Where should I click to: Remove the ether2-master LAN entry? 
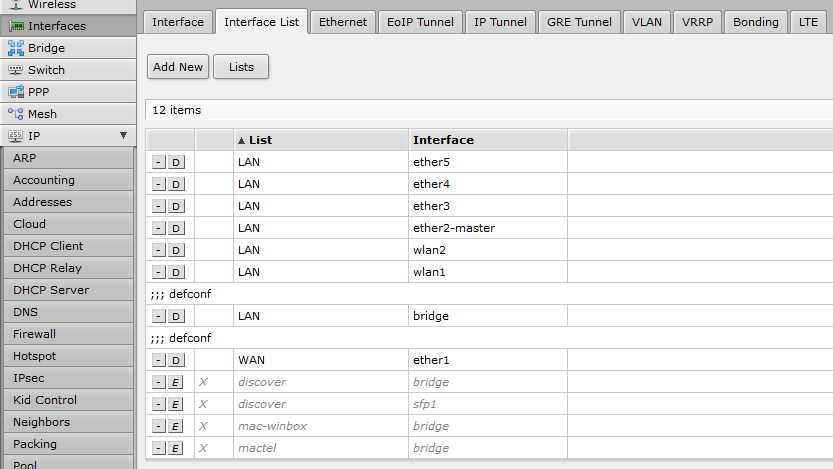(x=158, y=228)
